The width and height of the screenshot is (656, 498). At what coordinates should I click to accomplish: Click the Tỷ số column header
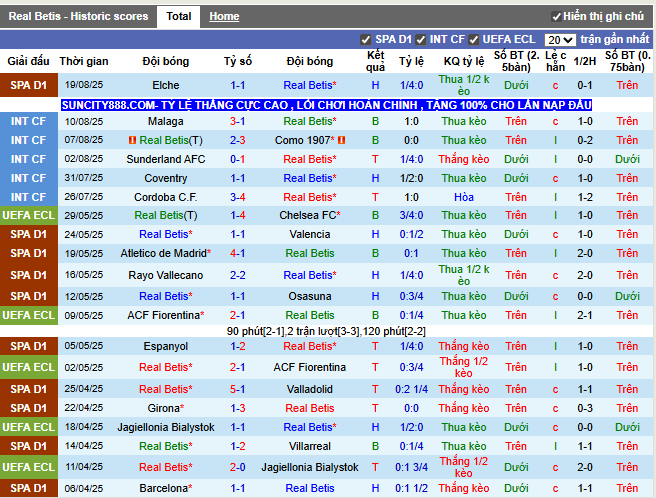238,62
